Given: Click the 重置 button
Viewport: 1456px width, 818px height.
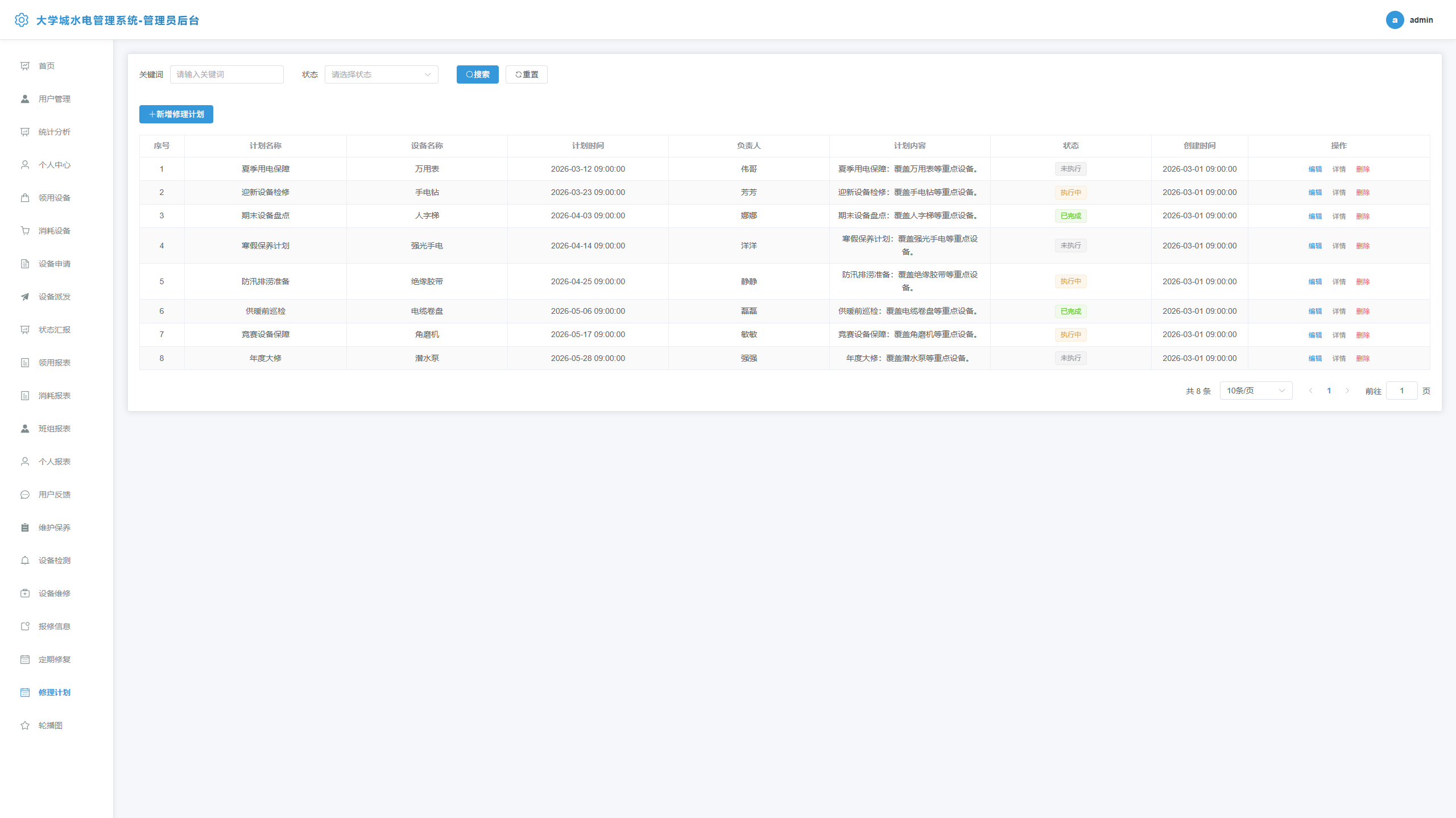Looking at the screenshot, I should click(x=526, y=74).
